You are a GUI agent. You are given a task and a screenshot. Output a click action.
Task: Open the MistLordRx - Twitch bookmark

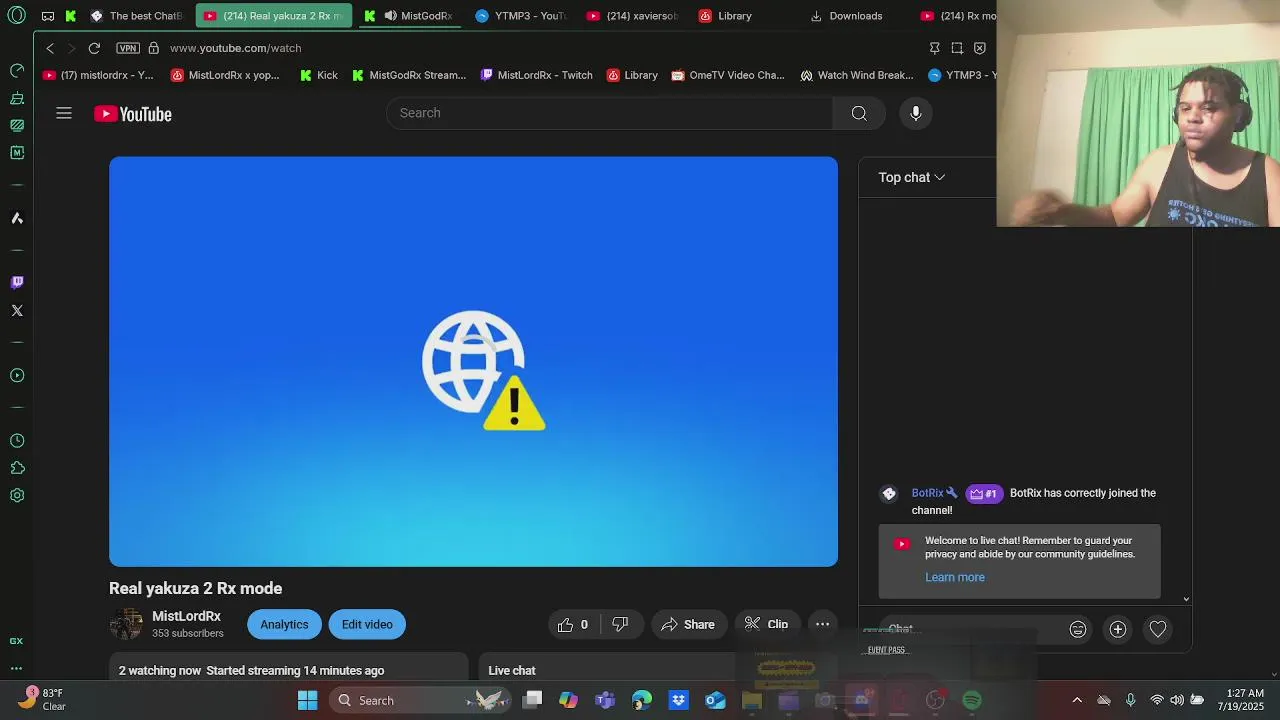pyautogui.click(x=537, y=75)
